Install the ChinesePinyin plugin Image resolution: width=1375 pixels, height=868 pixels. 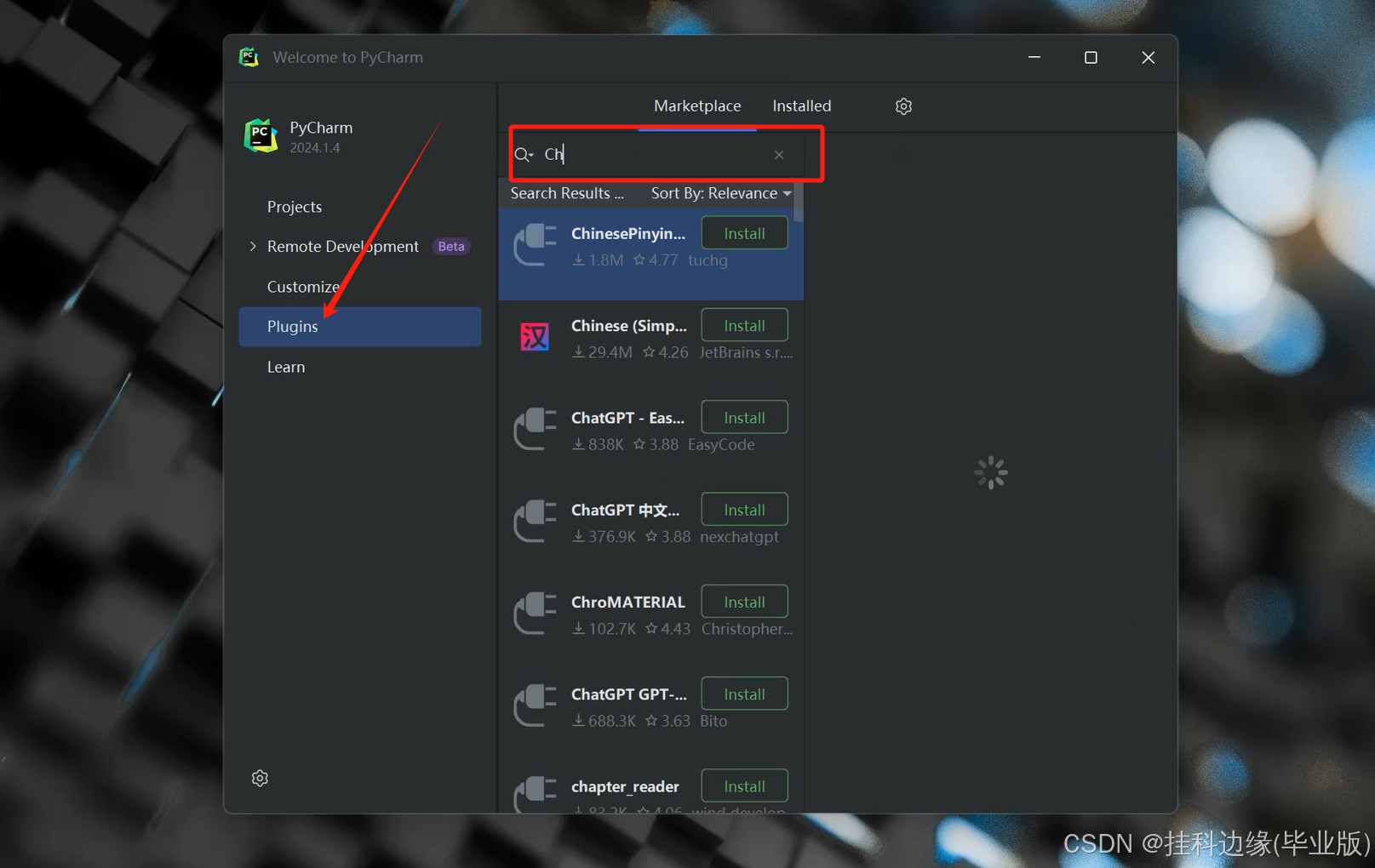tap(744, 233)
